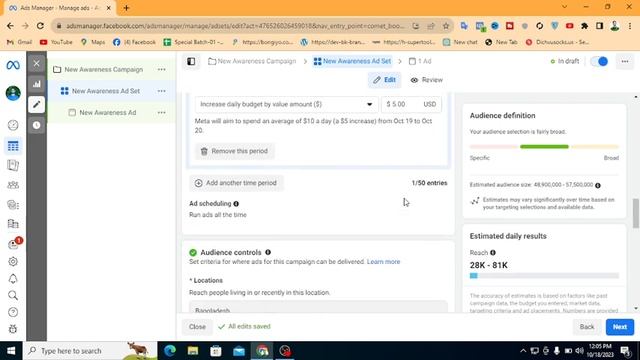Open the Help question mark icon

[13, 312]
